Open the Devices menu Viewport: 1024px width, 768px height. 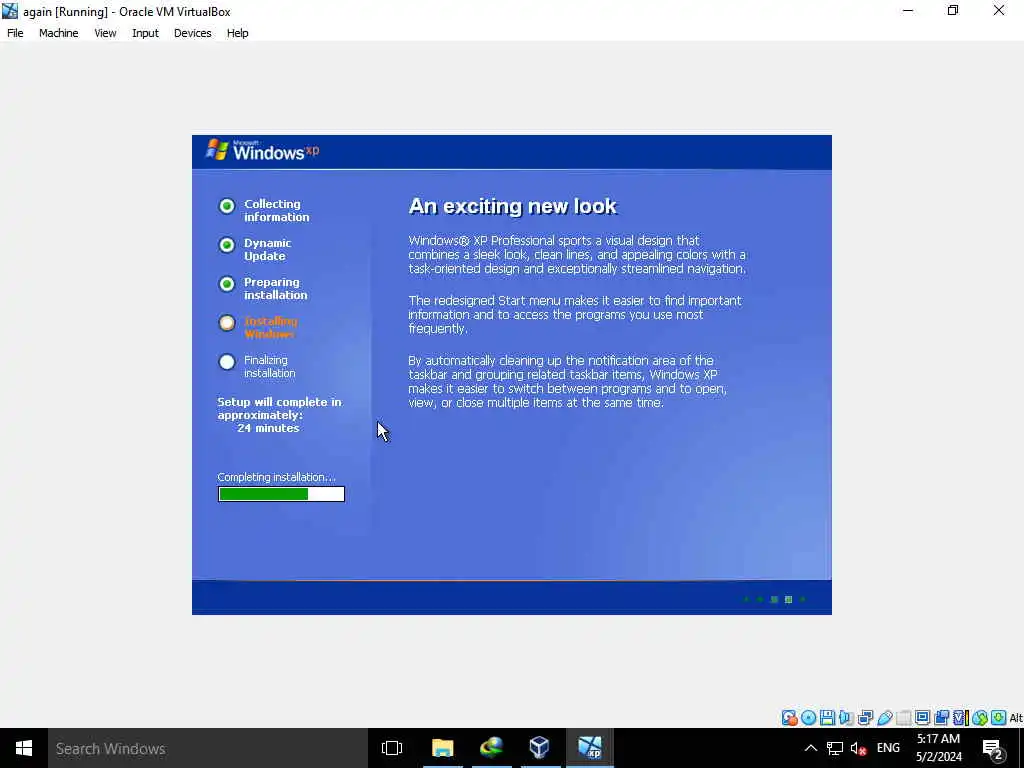click(193, 33)
